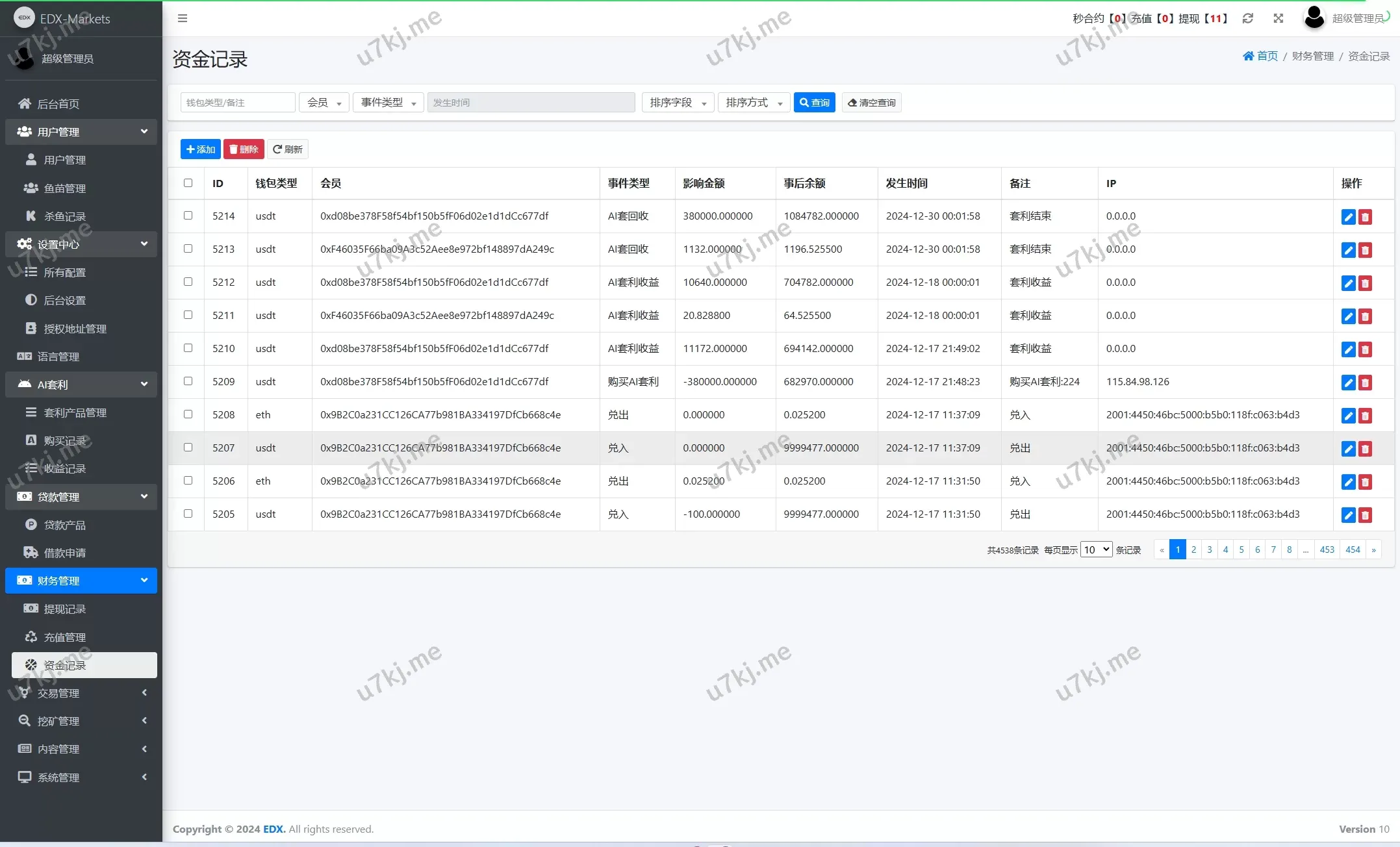The image size is (1400, 847).
Task: Click the refresh icon in top bar
Action: coord(1247,18)
